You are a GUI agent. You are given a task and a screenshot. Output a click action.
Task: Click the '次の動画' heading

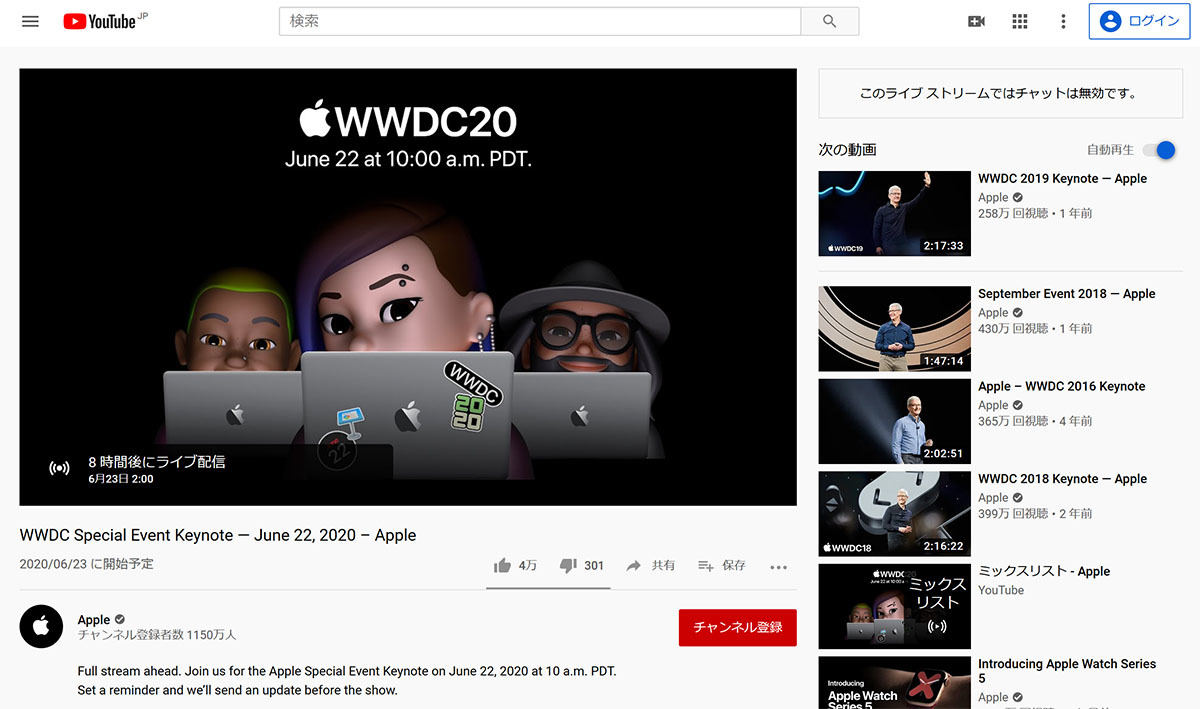847,150
